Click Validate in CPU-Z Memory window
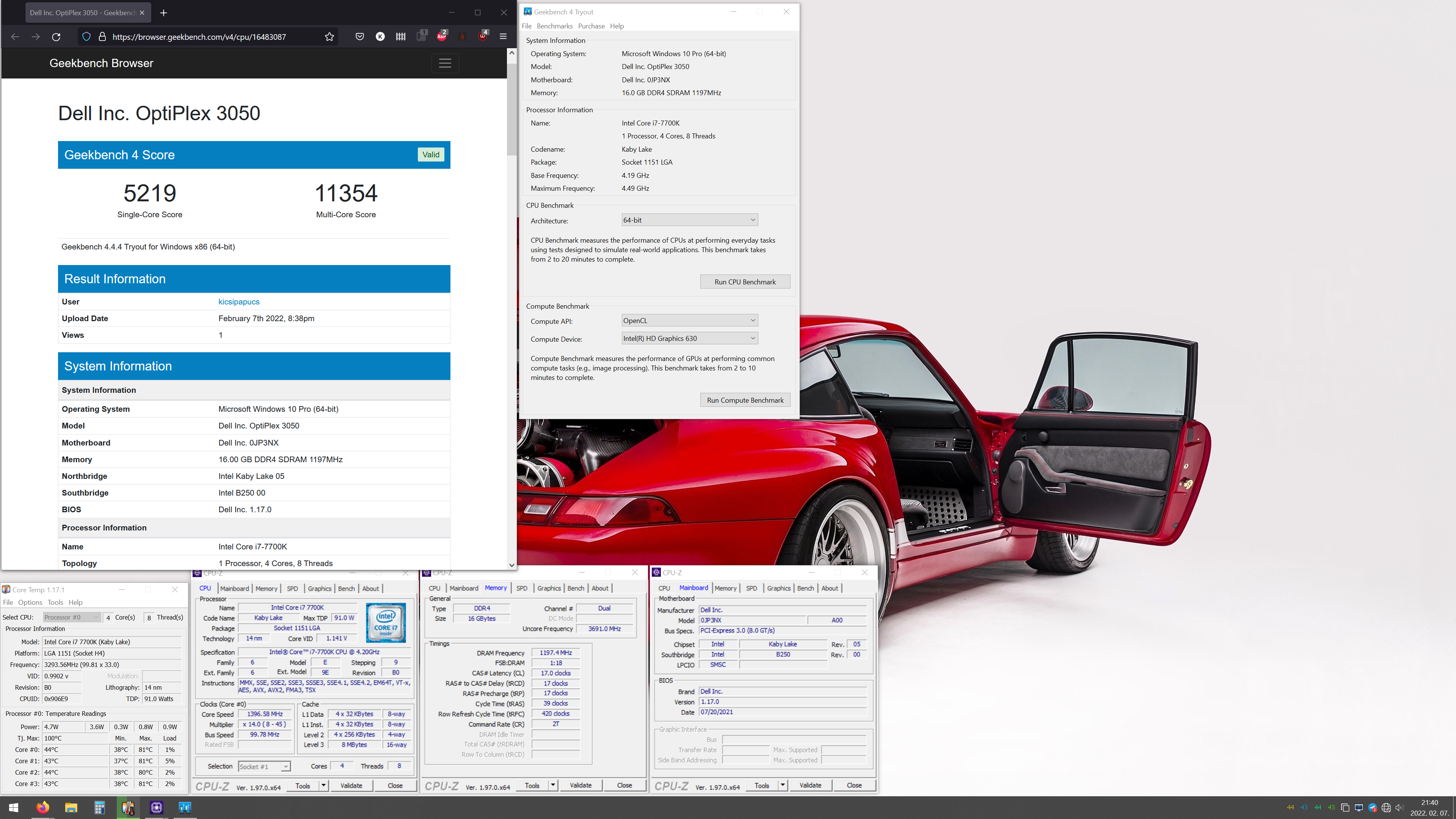 (x=581, y=786)
